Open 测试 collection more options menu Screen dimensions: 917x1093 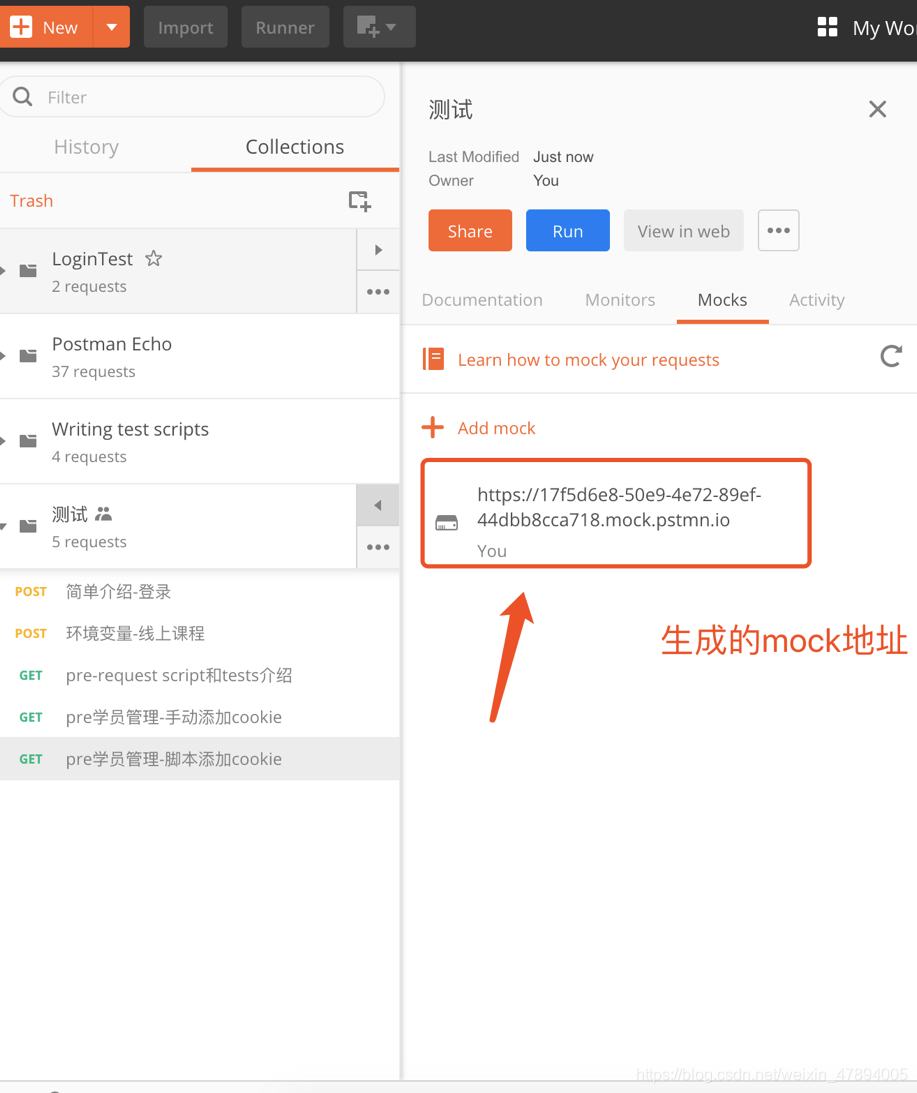pos(378,547)
